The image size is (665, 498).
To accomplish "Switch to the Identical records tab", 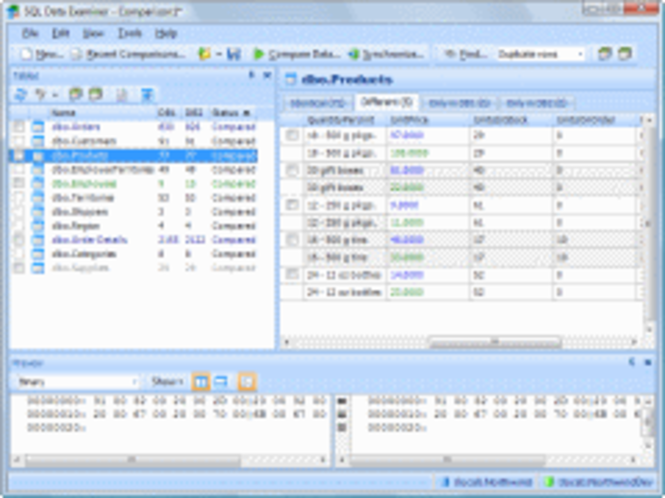I will click(318, 103).
